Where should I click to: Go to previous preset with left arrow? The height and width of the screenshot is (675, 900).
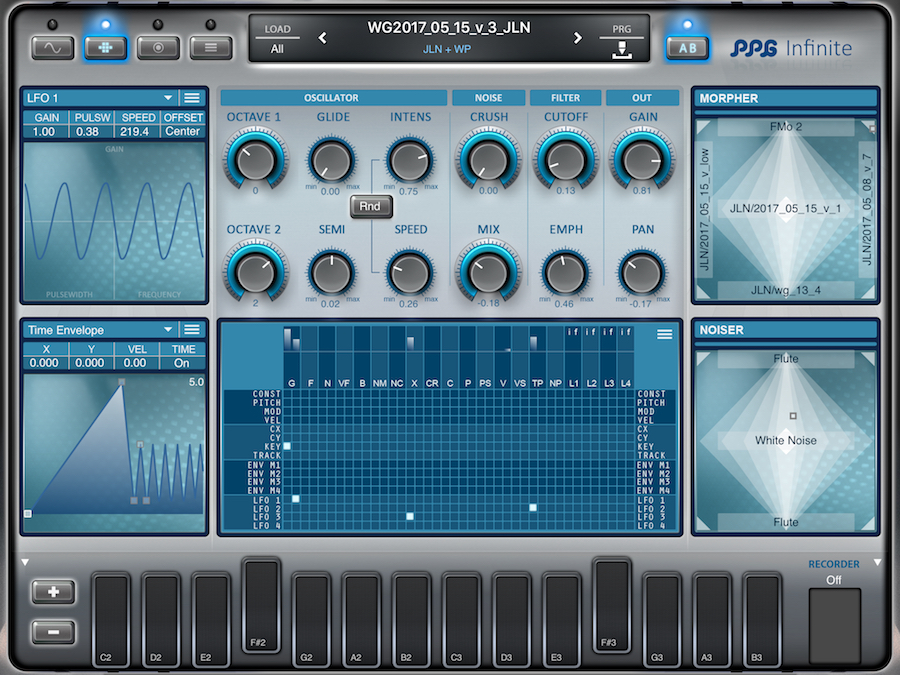click(322, 39)
